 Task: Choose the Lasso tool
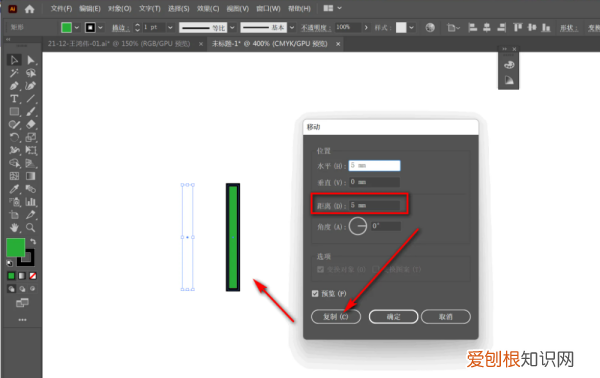[31, 73]
